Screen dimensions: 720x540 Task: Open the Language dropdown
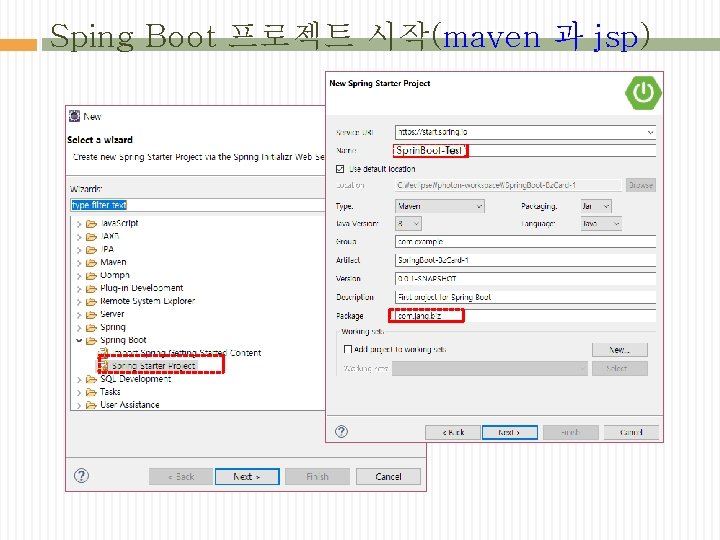[601, 224]
